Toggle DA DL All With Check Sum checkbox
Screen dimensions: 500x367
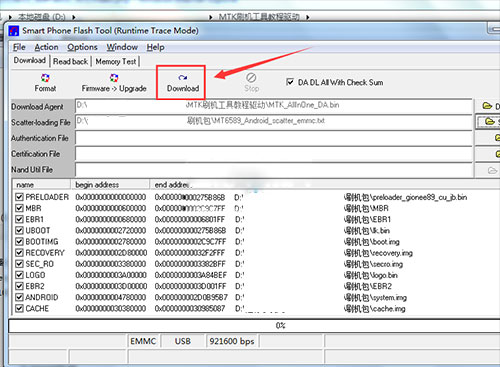(290, 82)
